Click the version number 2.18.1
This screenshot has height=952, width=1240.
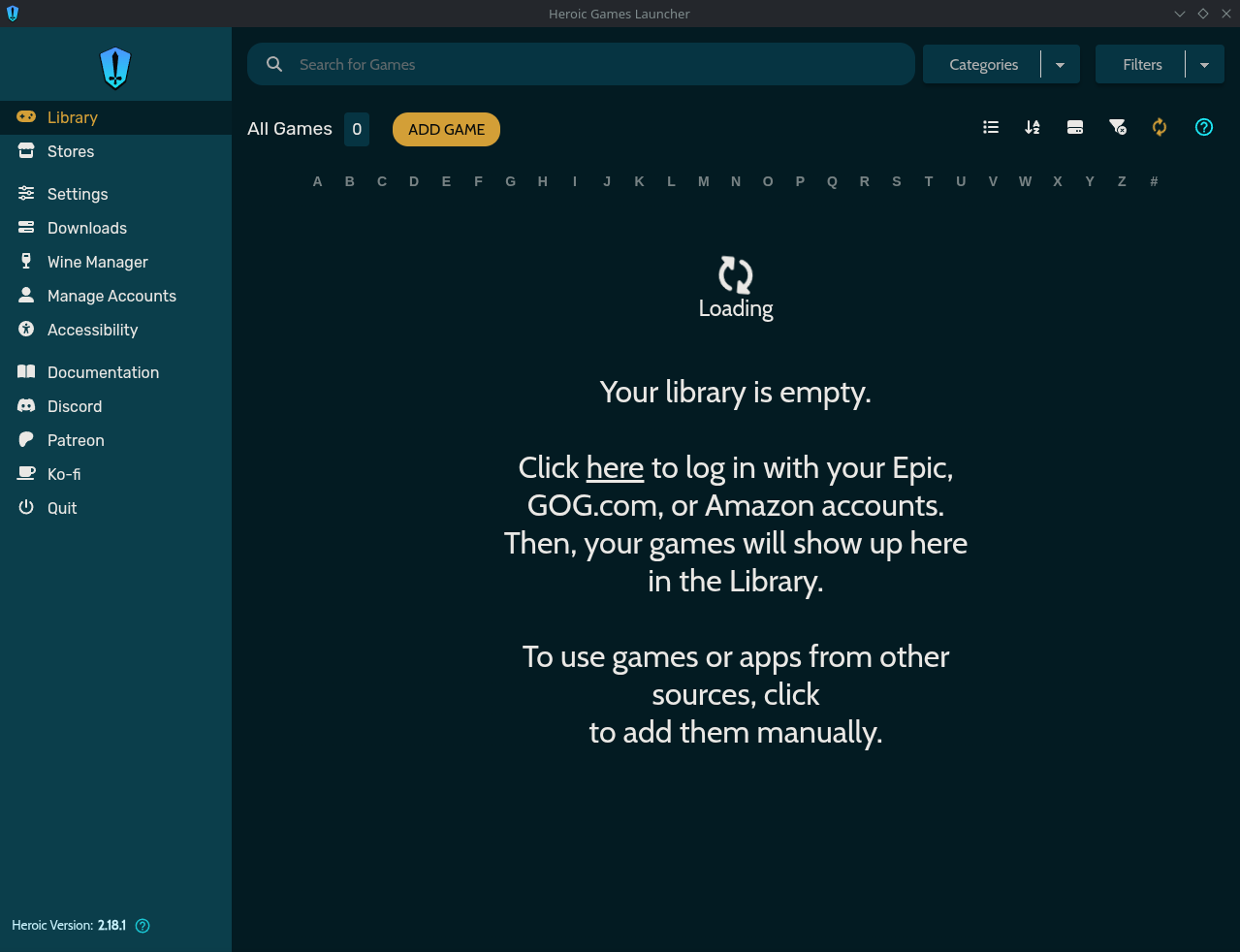pos(111,925)
